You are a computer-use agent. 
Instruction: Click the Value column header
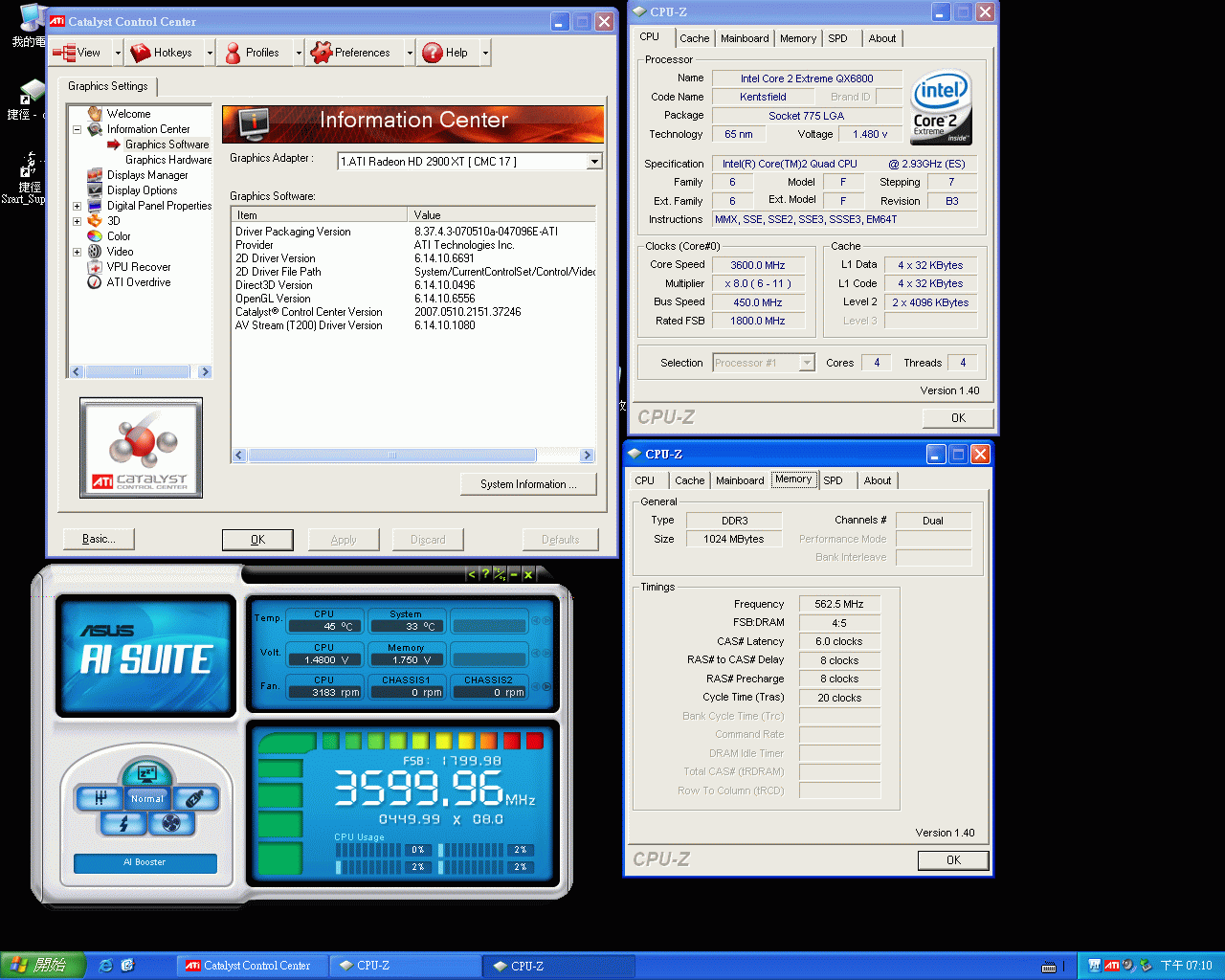tap(501, 215)
